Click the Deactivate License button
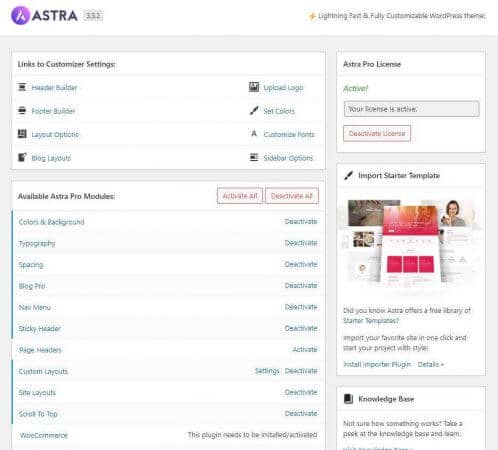The width and height of the screenshot is (498, 450). tap(377, 133)
